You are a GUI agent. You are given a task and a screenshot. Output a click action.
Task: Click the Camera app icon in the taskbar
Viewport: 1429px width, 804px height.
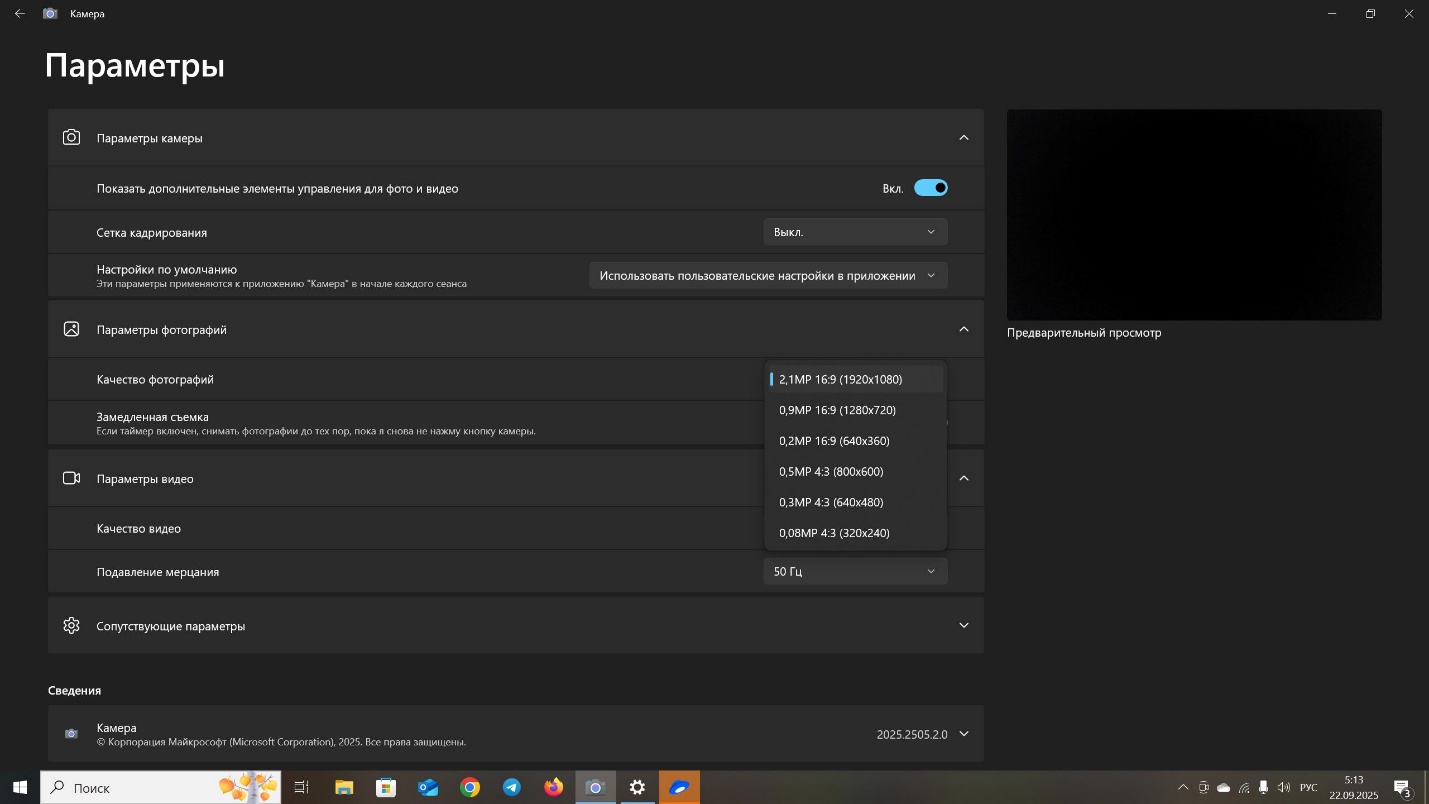coord(595,788)
